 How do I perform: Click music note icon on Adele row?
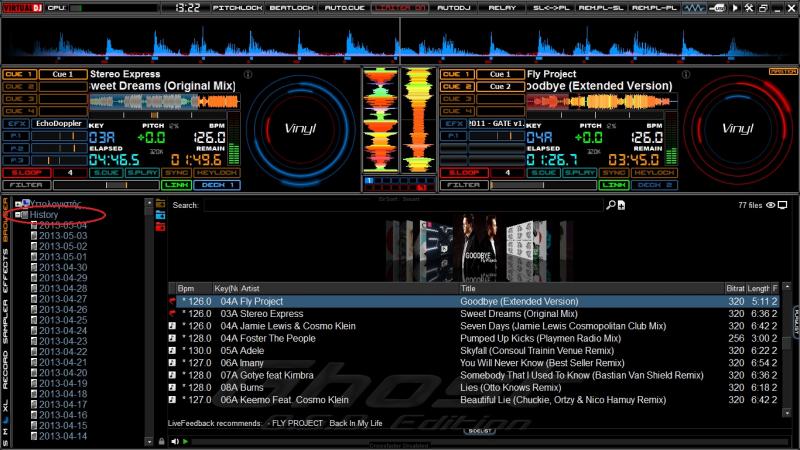(x=172, y=351)
